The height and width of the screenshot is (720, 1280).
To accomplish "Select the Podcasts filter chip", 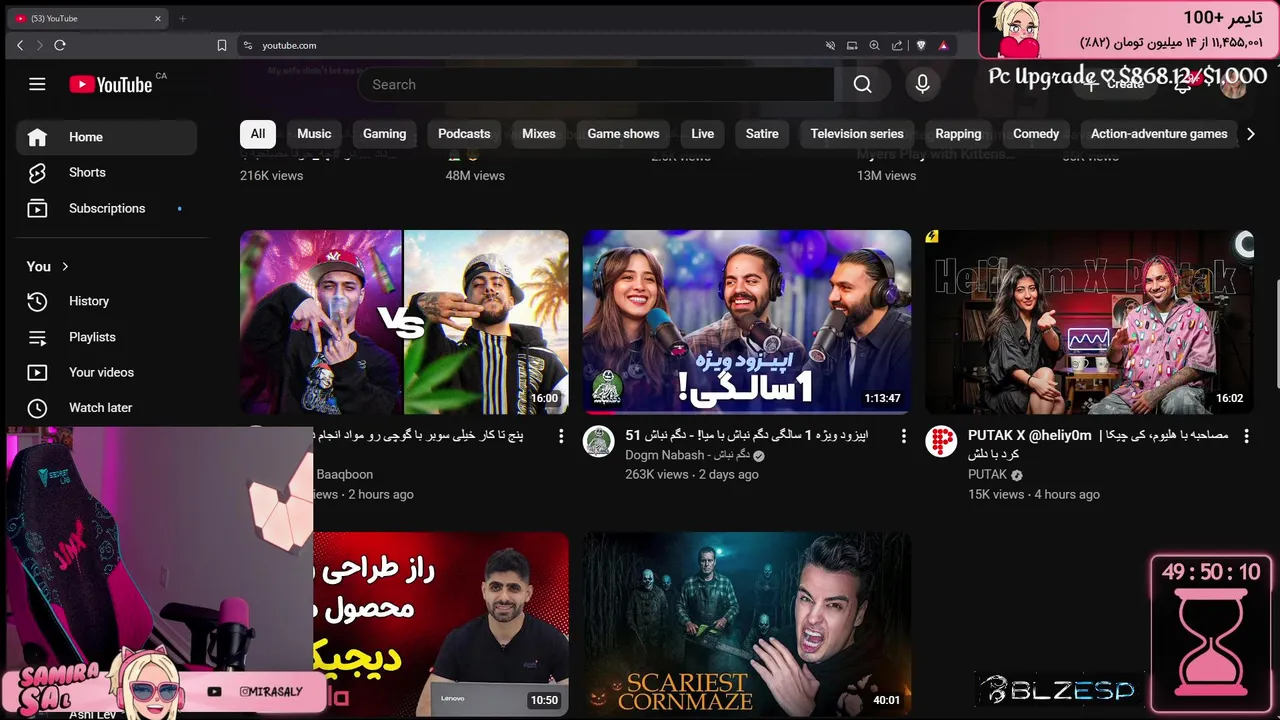I will pos(464,134).
